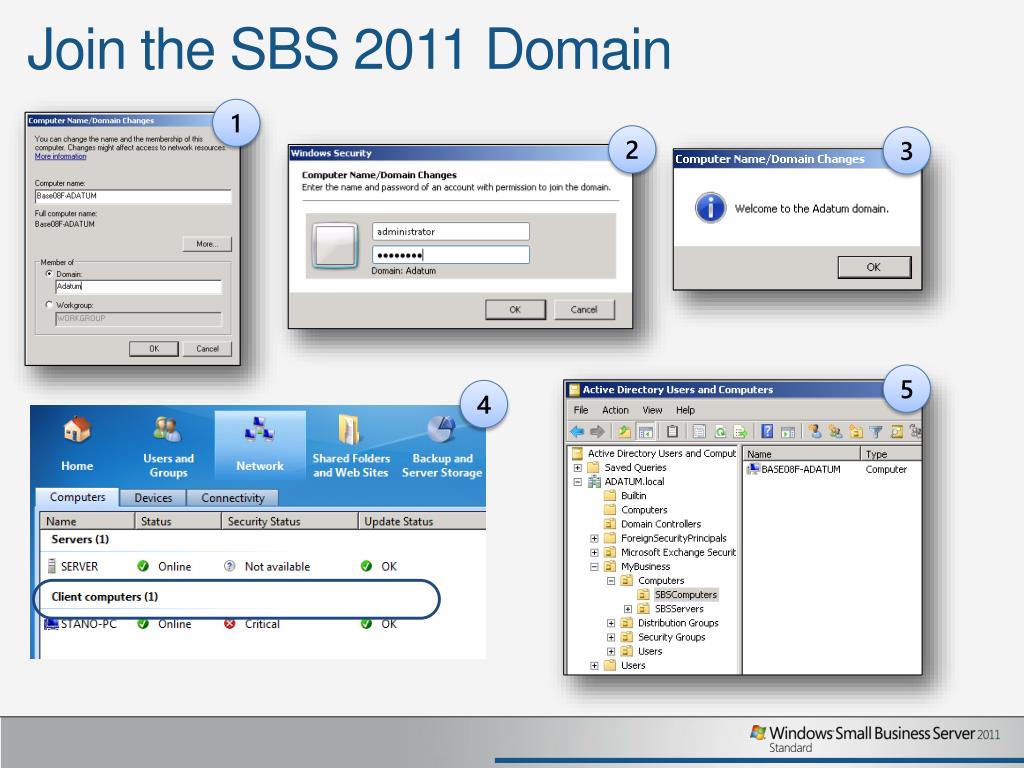Screen dimensions: 1024x768
Task: Click the information icon in Welcome dialog
Action: 711,208
